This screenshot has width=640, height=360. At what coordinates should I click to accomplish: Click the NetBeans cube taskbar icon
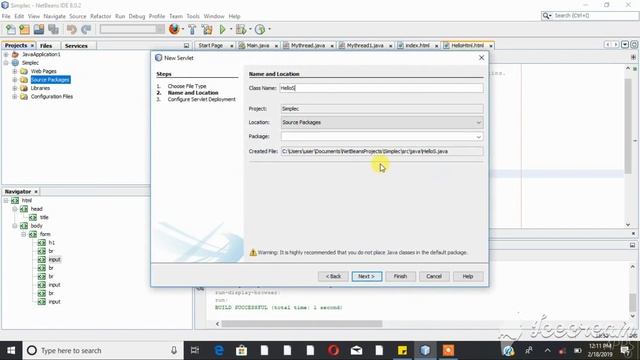(425, 350)
